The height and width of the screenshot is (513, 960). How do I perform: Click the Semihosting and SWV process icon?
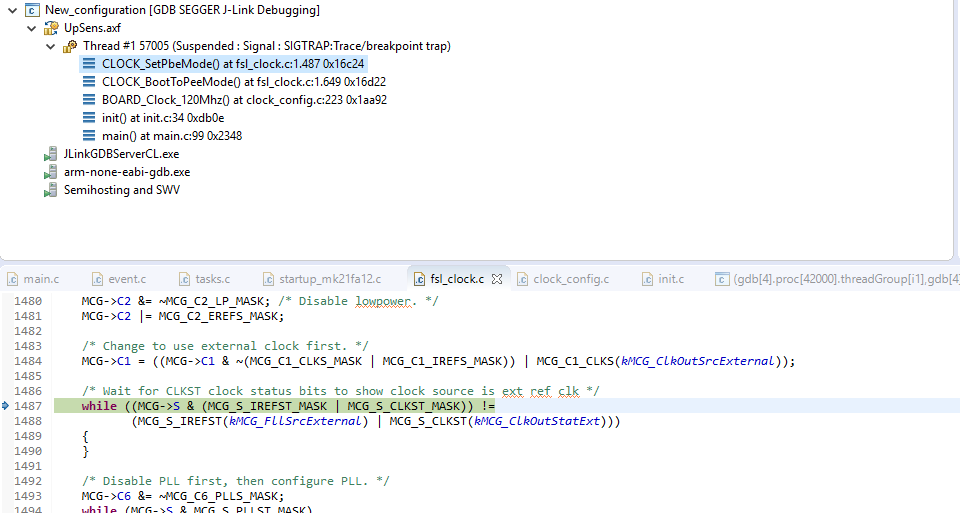pyautogui.click(x=51, y=190)
